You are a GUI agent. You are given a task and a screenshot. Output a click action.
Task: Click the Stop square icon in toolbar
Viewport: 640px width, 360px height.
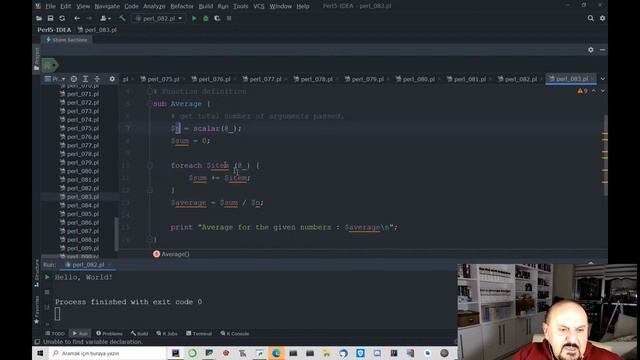pyautogui.click(x=229, y=18)
